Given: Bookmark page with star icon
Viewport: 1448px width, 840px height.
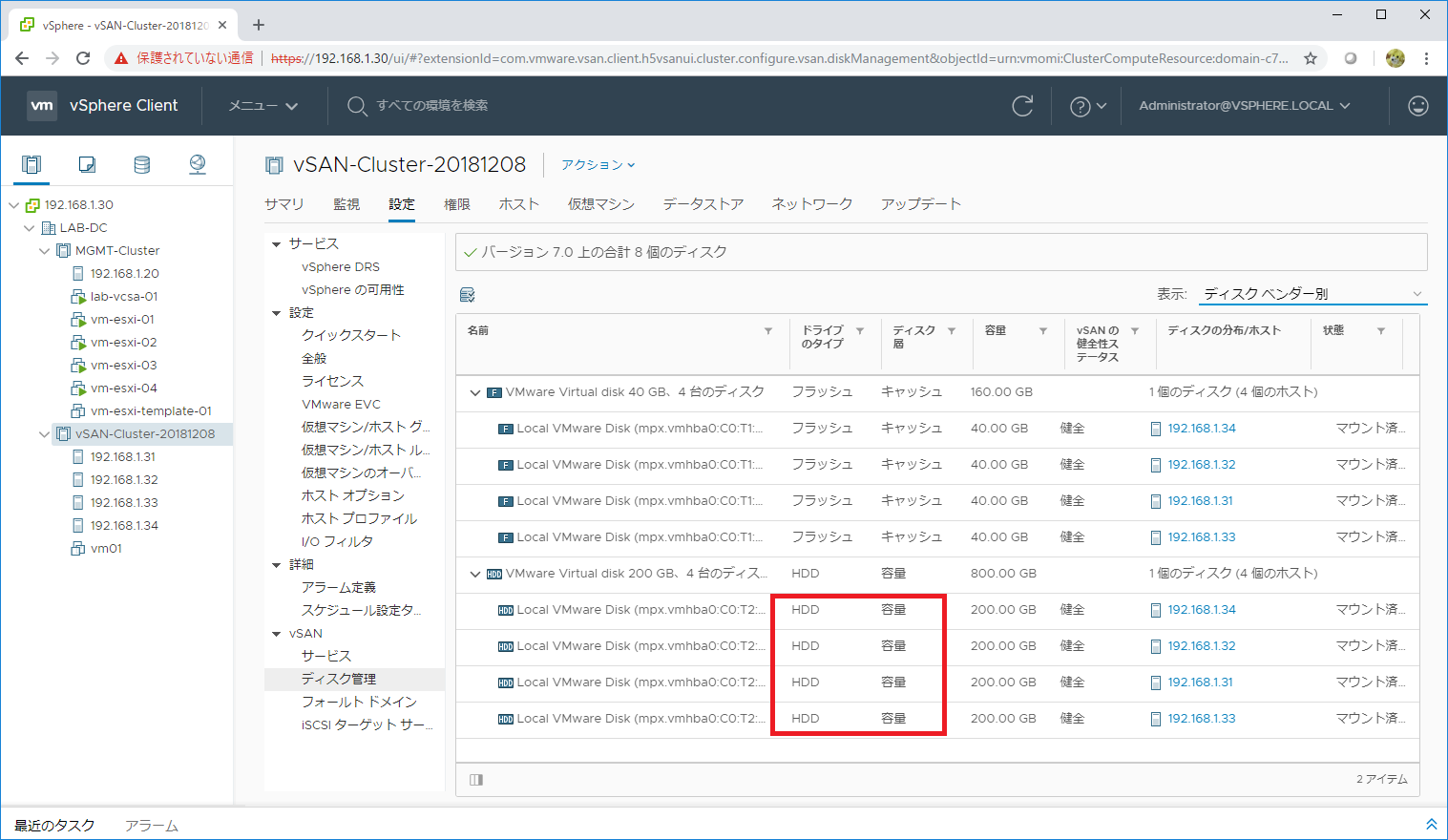Looking at the screenshot, I should pos(1311,58).
